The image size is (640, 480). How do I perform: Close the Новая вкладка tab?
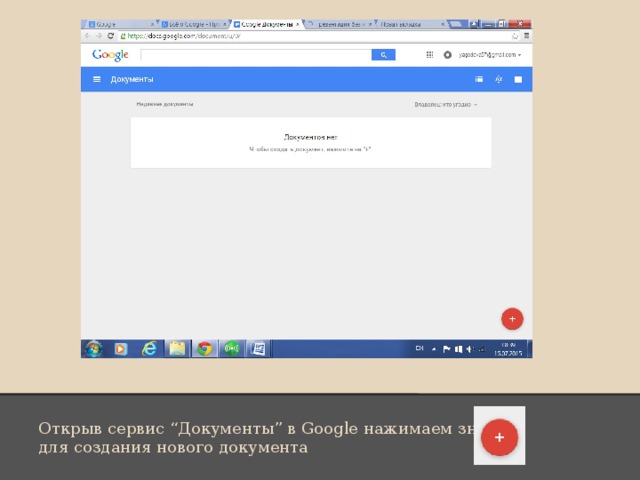coord(443,24)
